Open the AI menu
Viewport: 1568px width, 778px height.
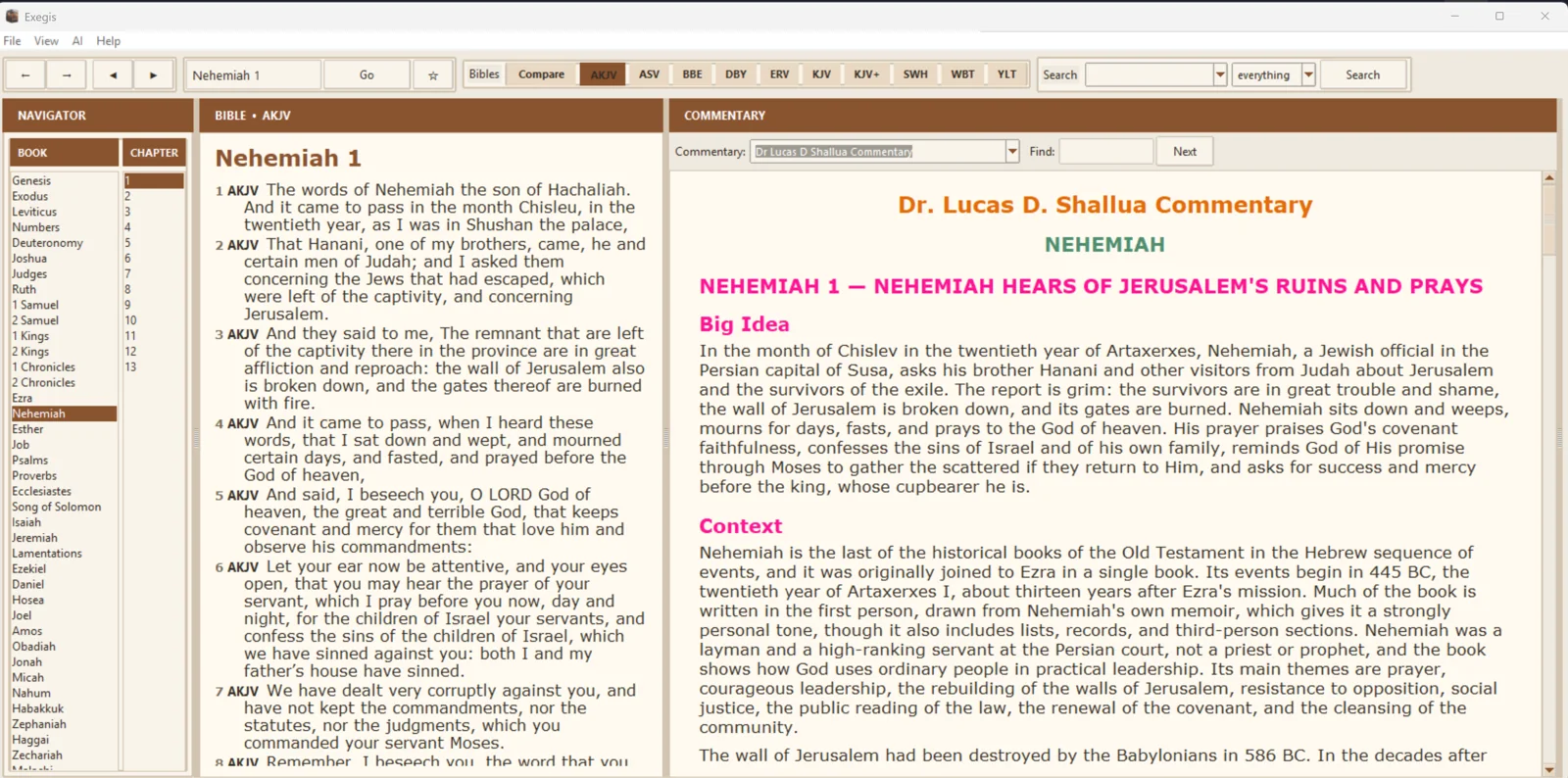(x=77, y=41)
